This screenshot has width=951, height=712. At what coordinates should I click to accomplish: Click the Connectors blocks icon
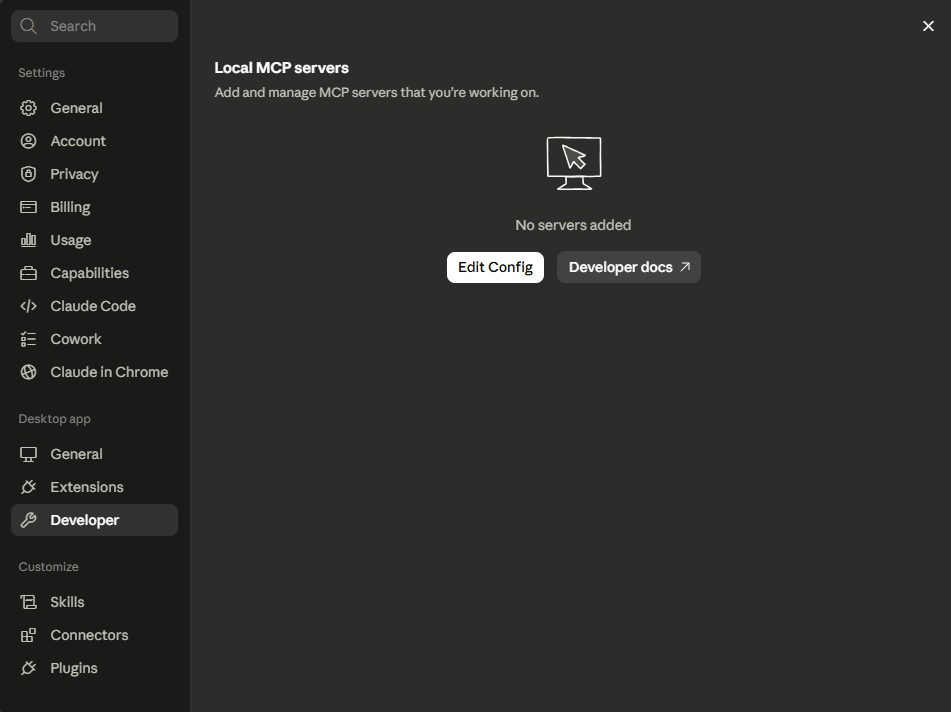[x=29, y=635]
